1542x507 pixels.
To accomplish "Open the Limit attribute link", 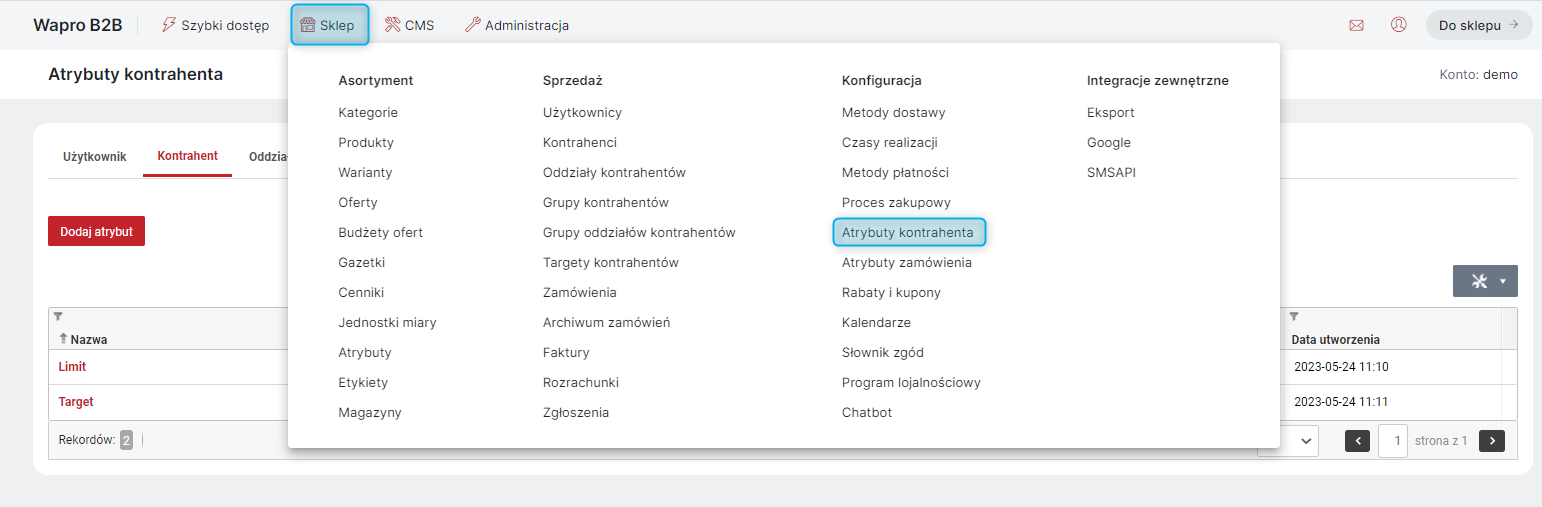I will tap(72, 367).
